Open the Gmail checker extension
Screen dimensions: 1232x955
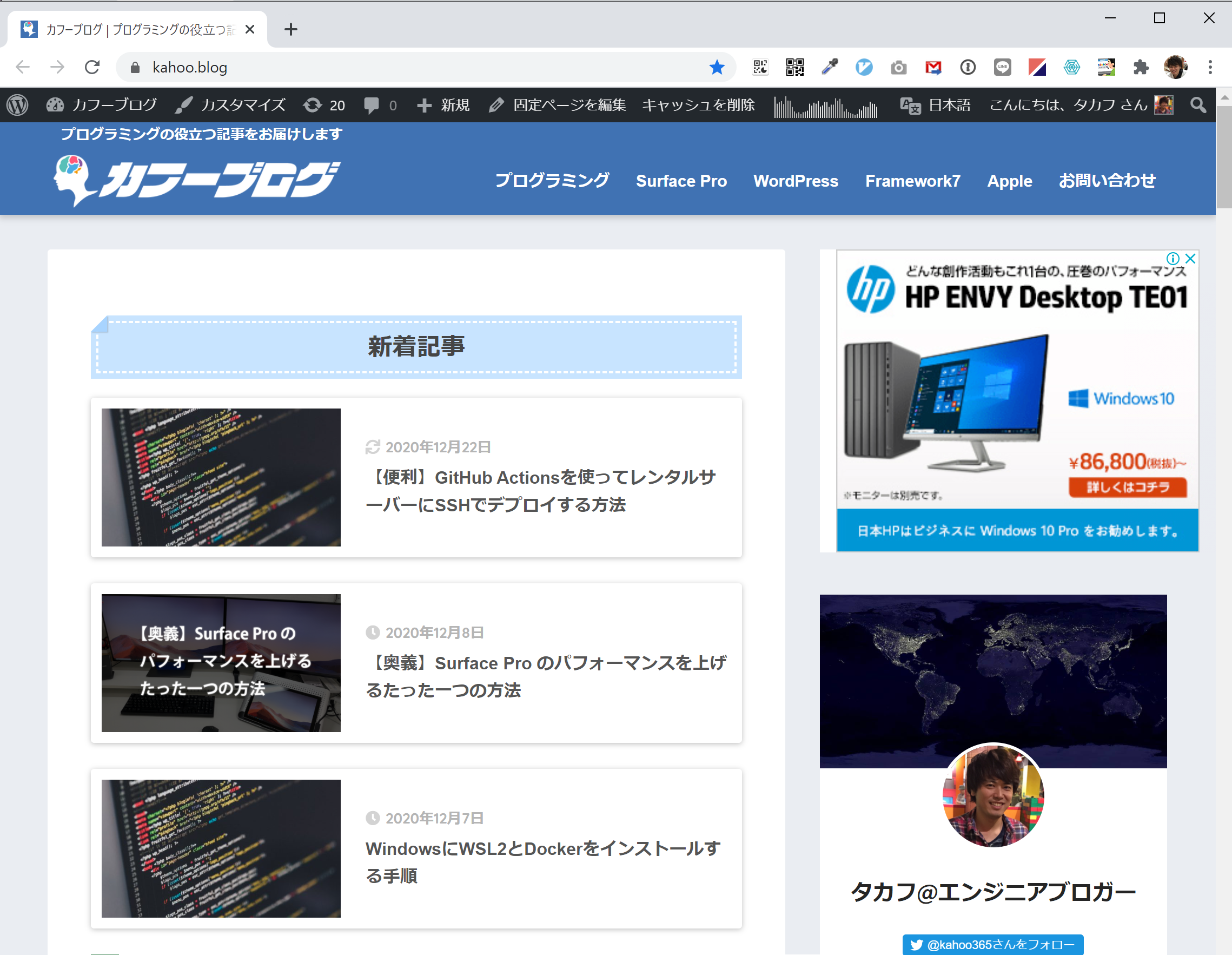(x=932, y=67)
